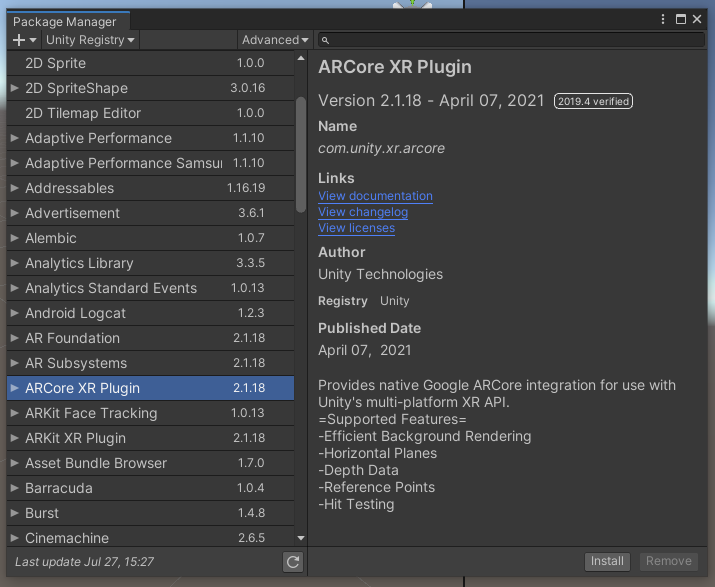Viewport: 715px width, 587px height.
Task: Select the Adaptive Performance package row
Action: point(150,138)
